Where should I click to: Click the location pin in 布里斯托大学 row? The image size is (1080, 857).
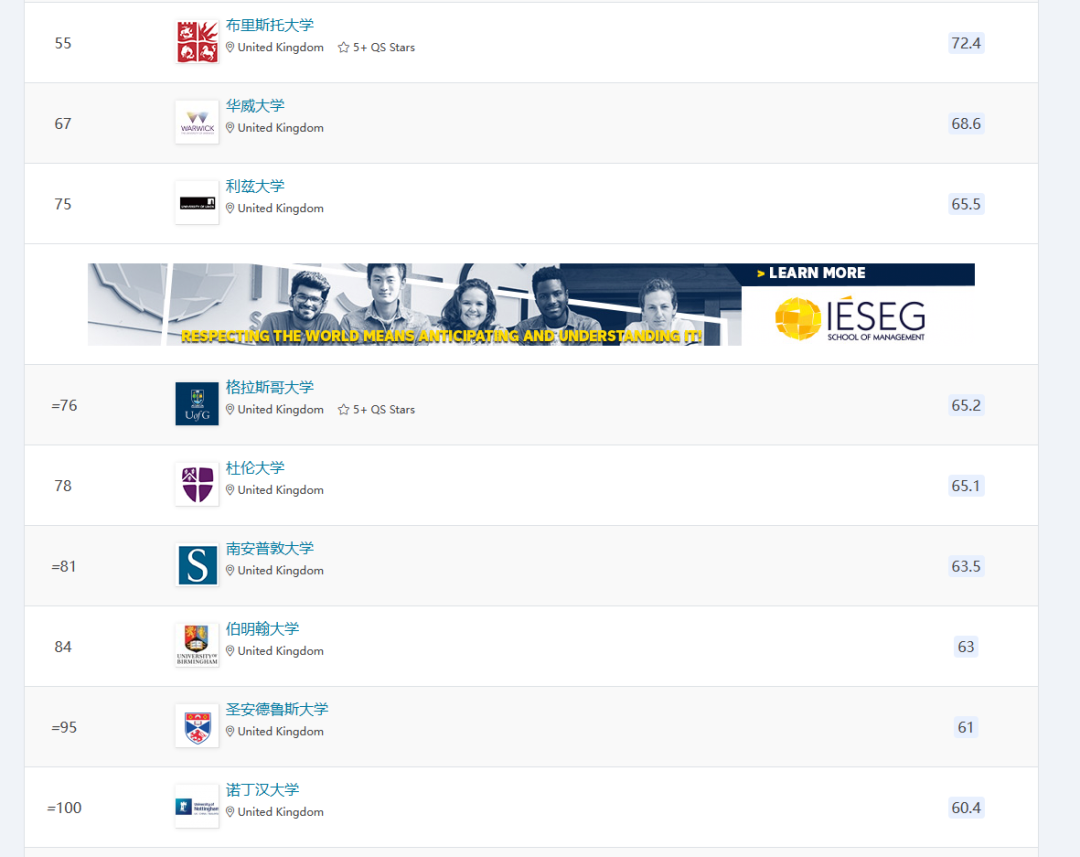(x=230, y=48)
